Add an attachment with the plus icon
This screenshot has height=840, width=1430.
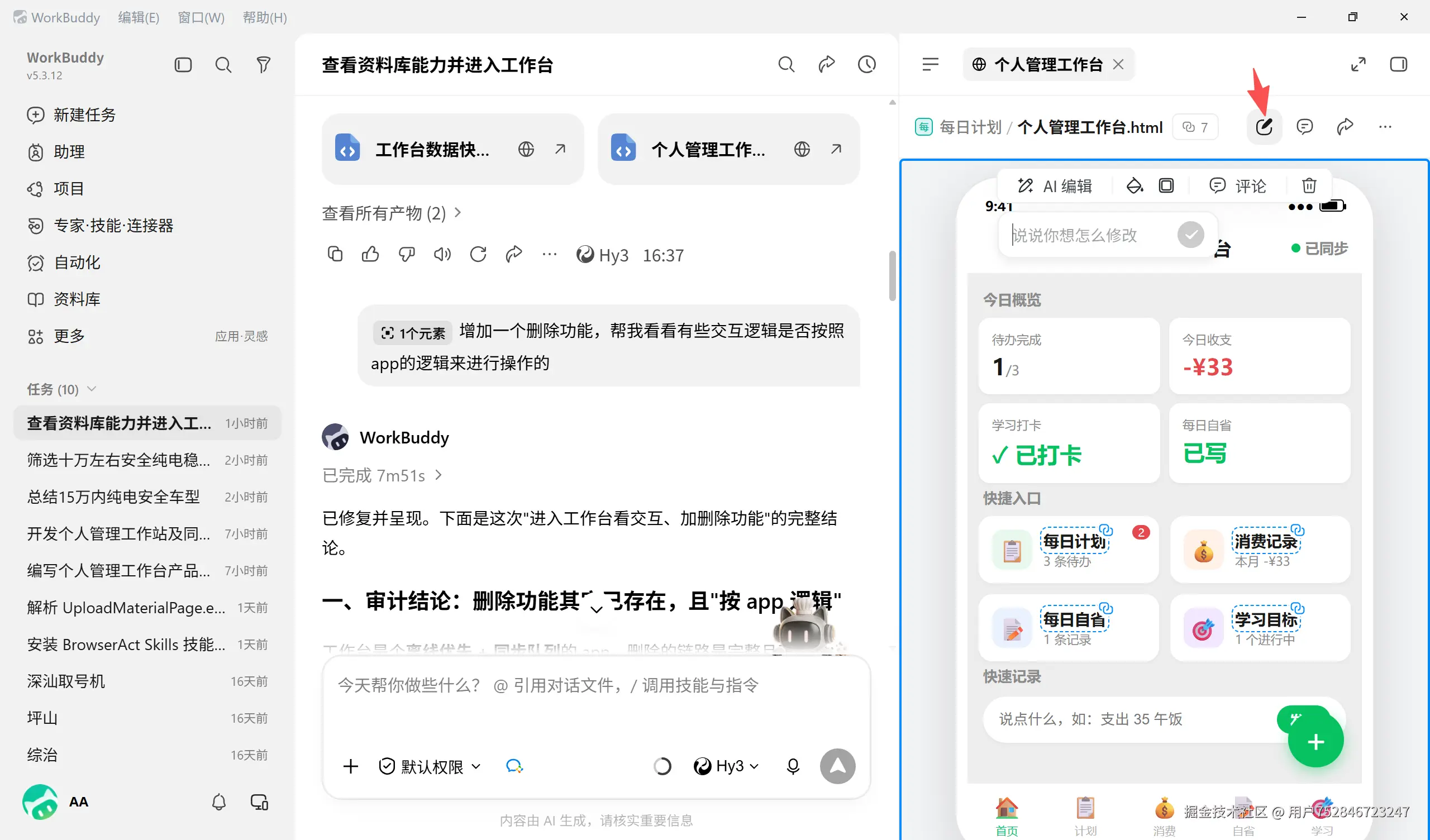(351, 766)
